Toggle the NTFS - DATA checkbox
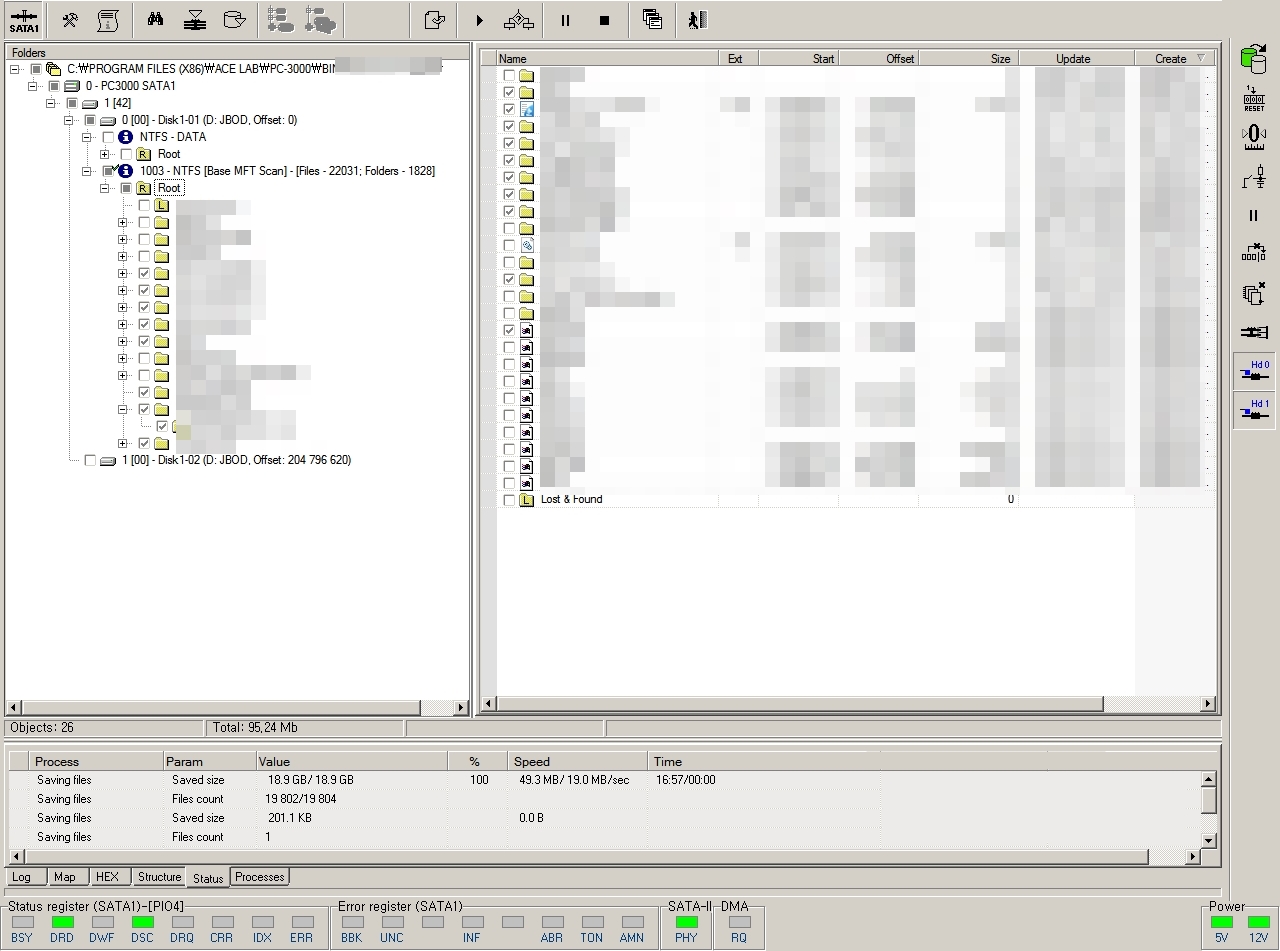 click(108, 137)
